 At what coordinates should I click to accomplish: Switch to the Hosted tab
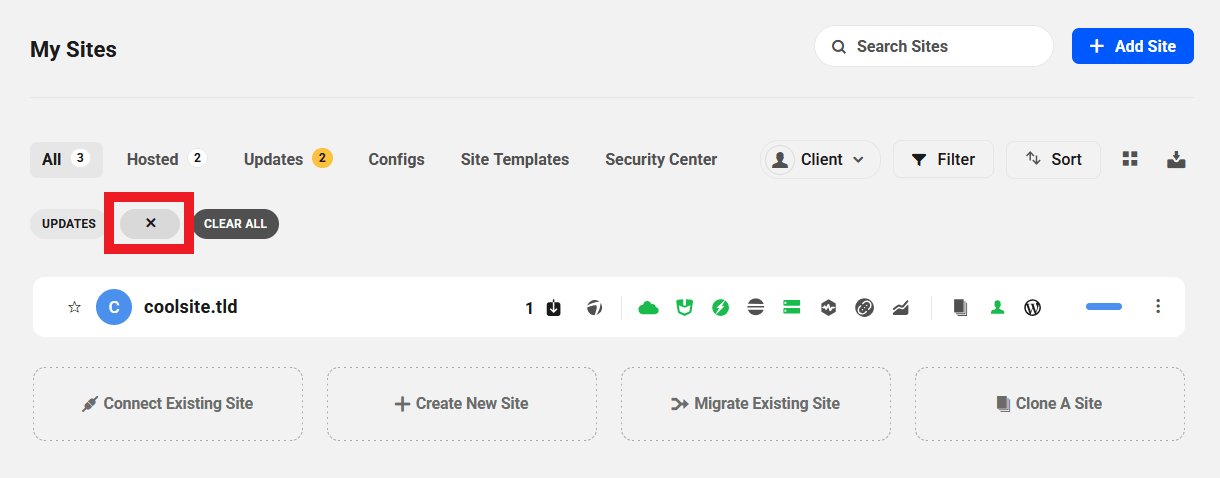tap(165, 159)
